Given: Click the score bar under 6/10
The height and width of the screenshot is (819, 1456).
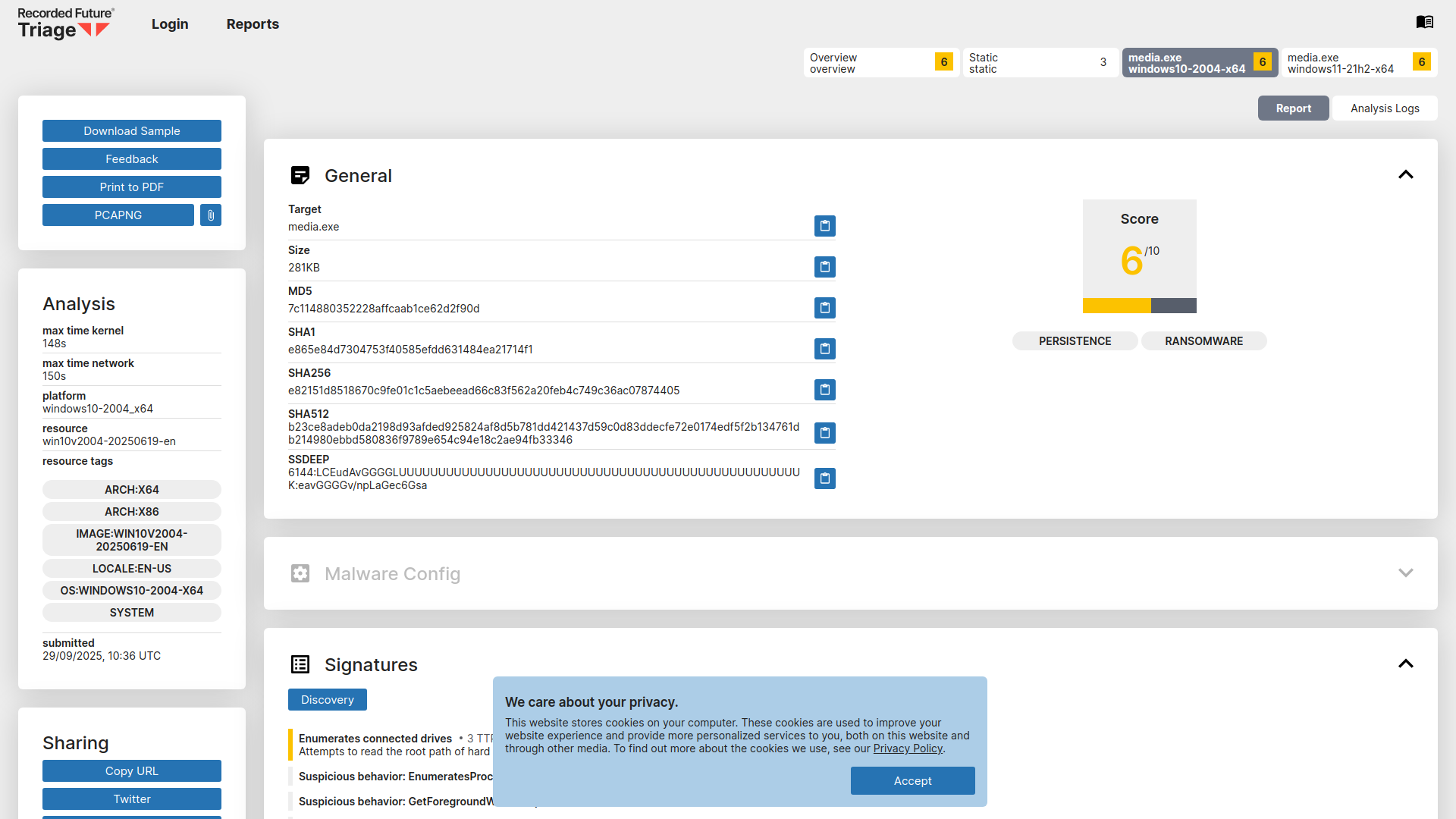Looking at the screenshot, I should 1139,306.
